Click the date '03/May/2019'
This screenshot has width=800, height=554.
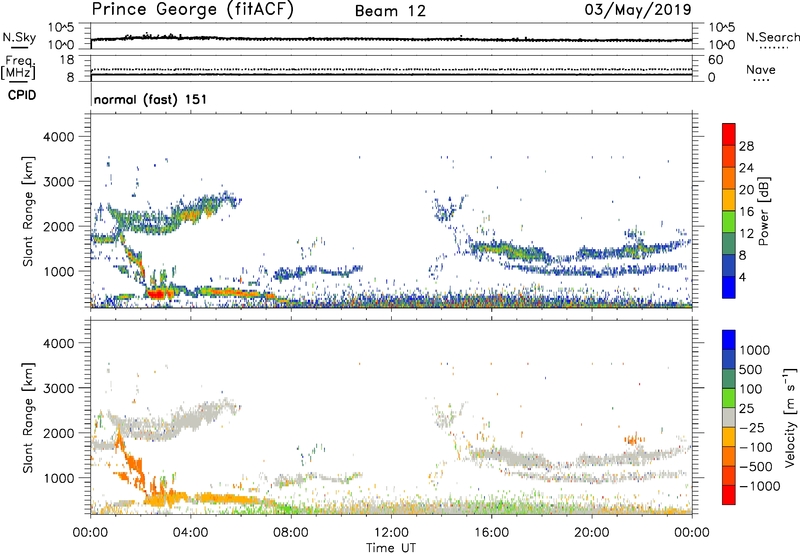pyautogui.click(x=638, y=9)
